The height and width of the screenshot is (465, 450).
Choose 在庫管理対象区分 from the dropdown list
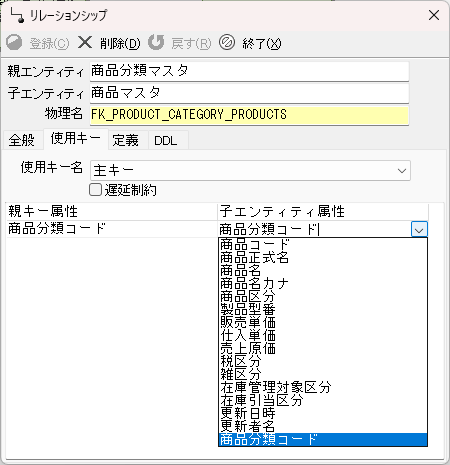pyautogui.click(x=323, y=387)
